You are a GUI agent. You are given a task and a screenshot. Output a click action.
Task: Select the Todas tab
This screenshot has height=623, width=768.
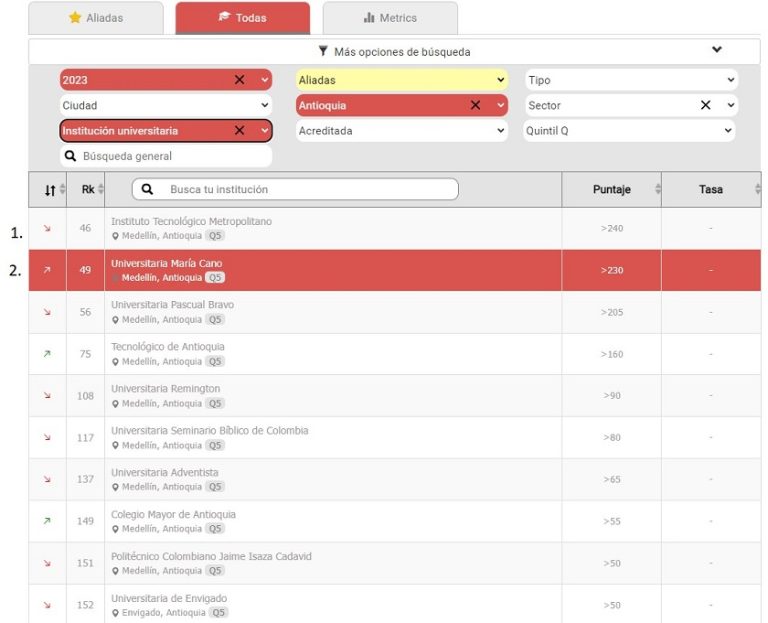point(242,18)
